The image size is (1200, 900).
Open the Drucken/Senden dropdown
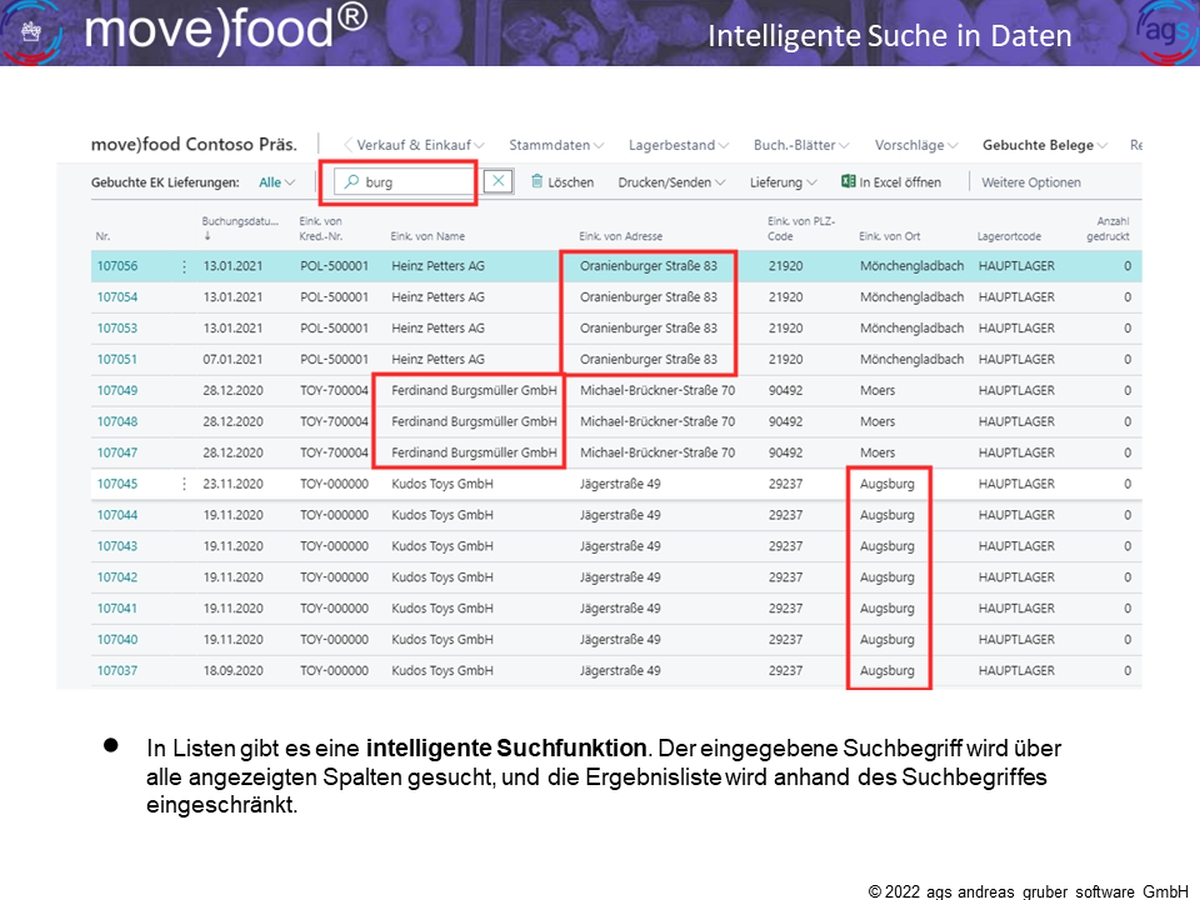pyautogui.click(x=672, y=183)
